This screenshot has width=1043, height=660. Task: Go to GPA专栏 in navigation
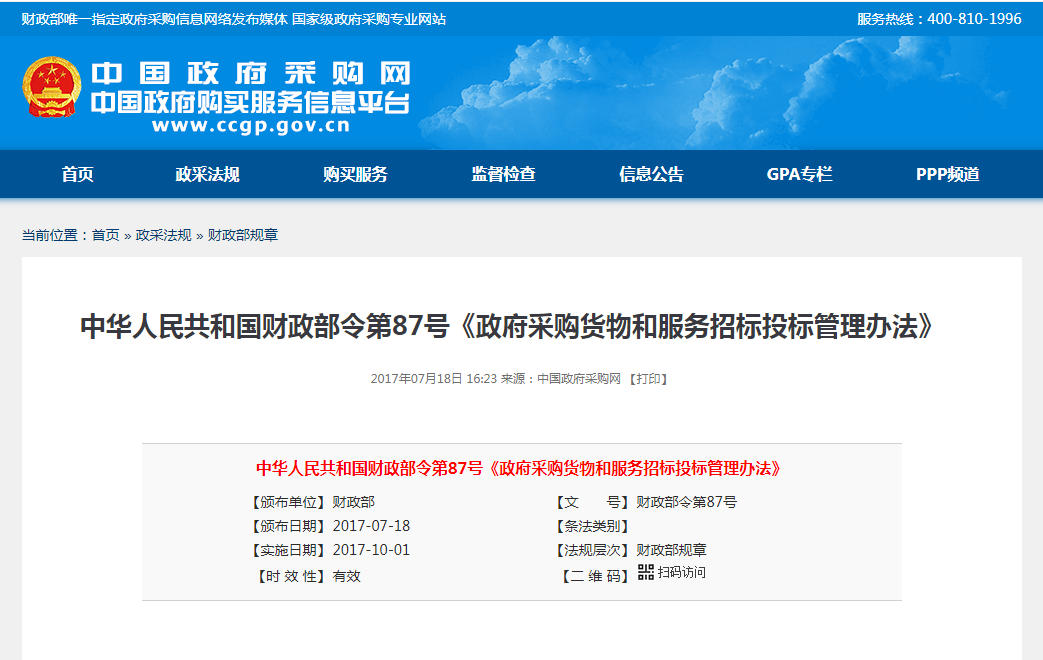tap(800, 174)
